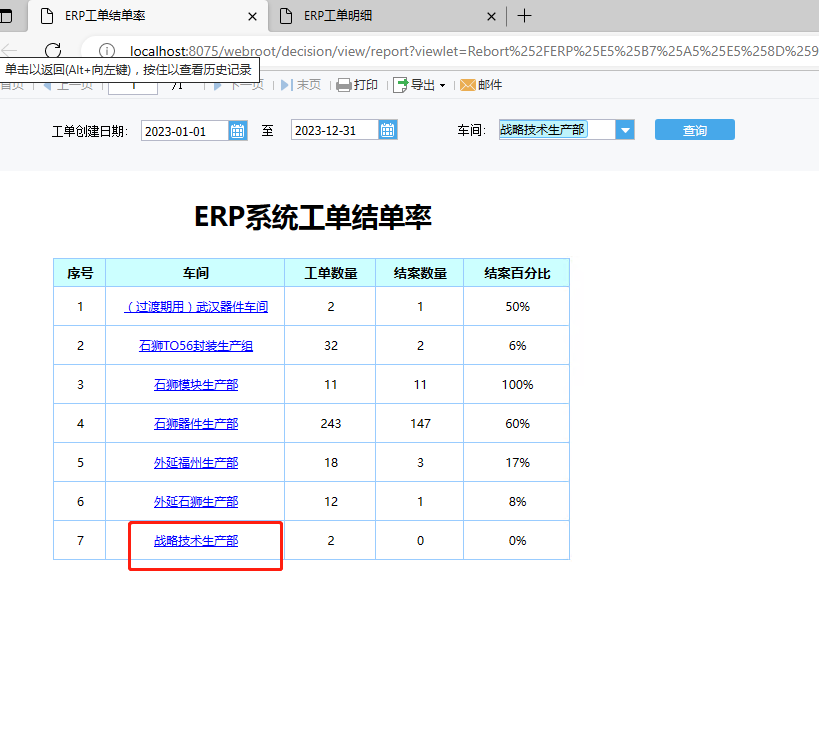Screen dimensions: 819x733
Task: Click the 车间 combo box text field
Action: pos(557,130)
